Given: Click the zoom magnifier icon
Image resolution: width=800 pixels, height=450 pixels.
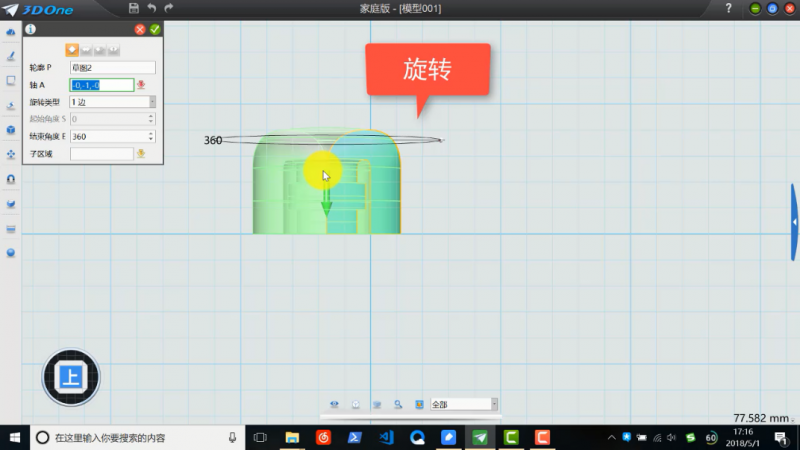Looking at the screenshot, I should [x=398, y=404].
